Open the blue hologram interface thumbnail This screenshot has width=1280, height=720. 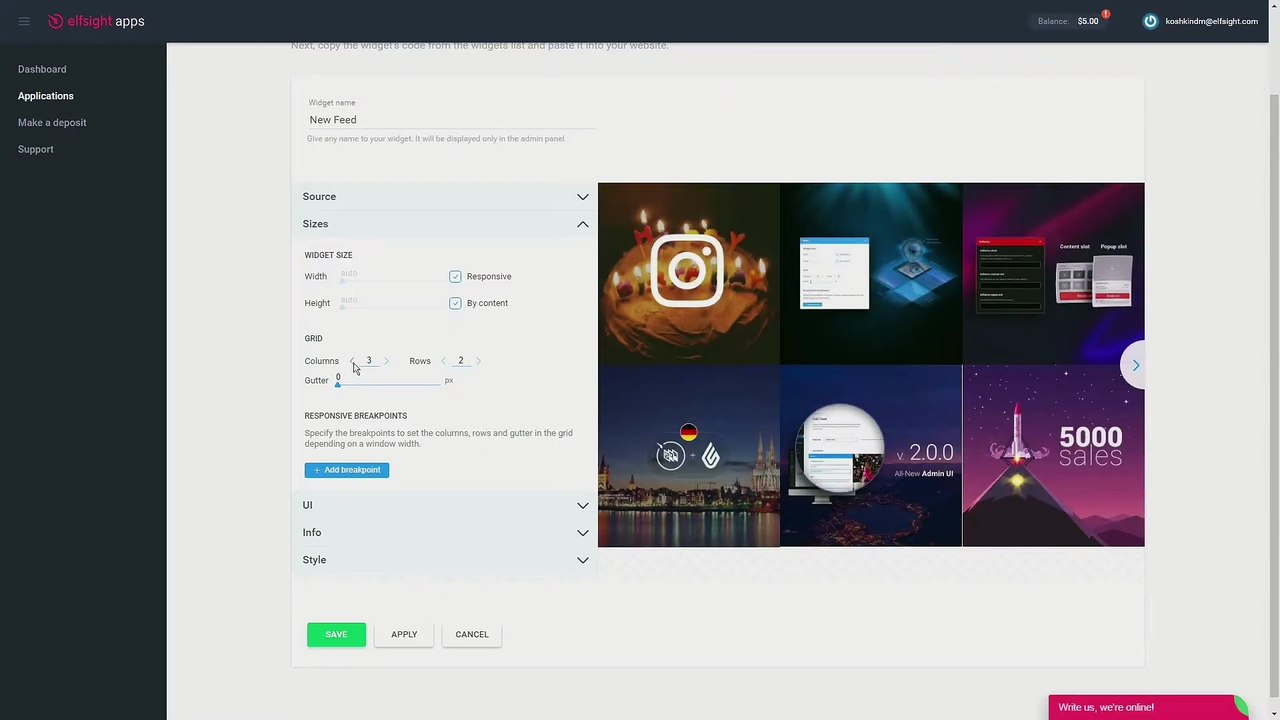tap(871, 273)
